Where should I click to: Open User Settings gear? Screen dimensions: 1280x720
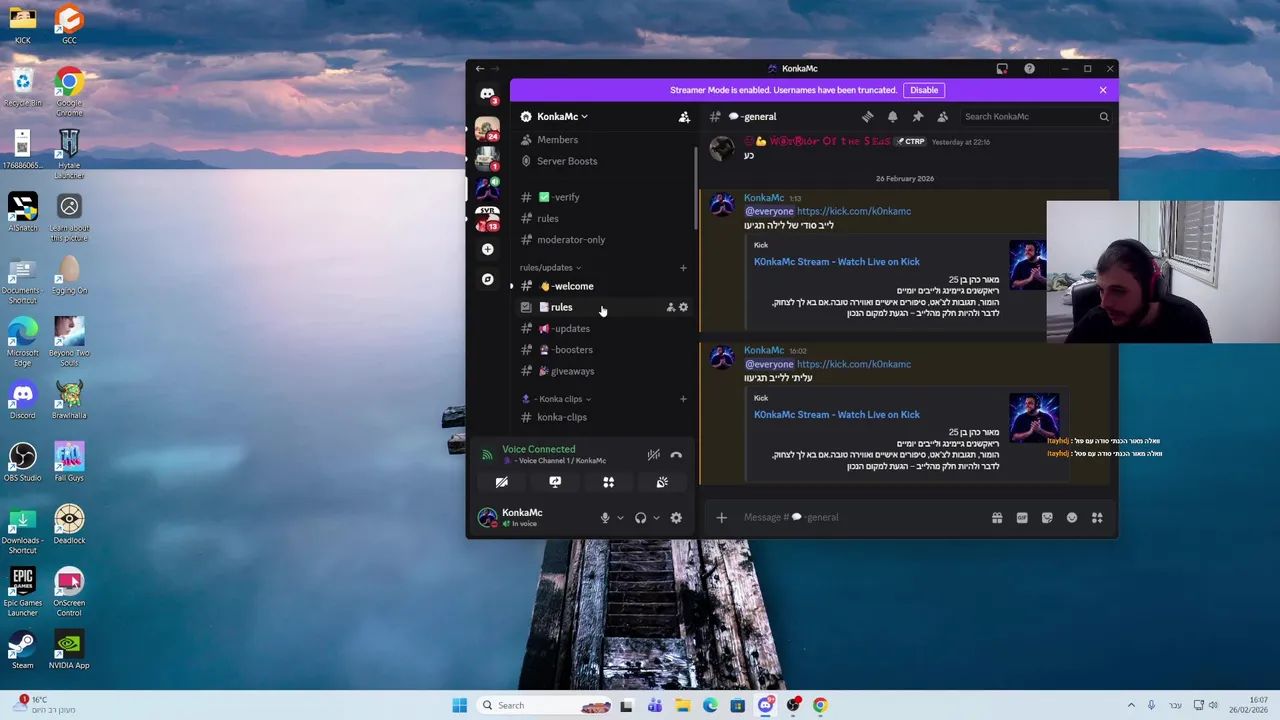pyautogui.click(x=676, y=518)
